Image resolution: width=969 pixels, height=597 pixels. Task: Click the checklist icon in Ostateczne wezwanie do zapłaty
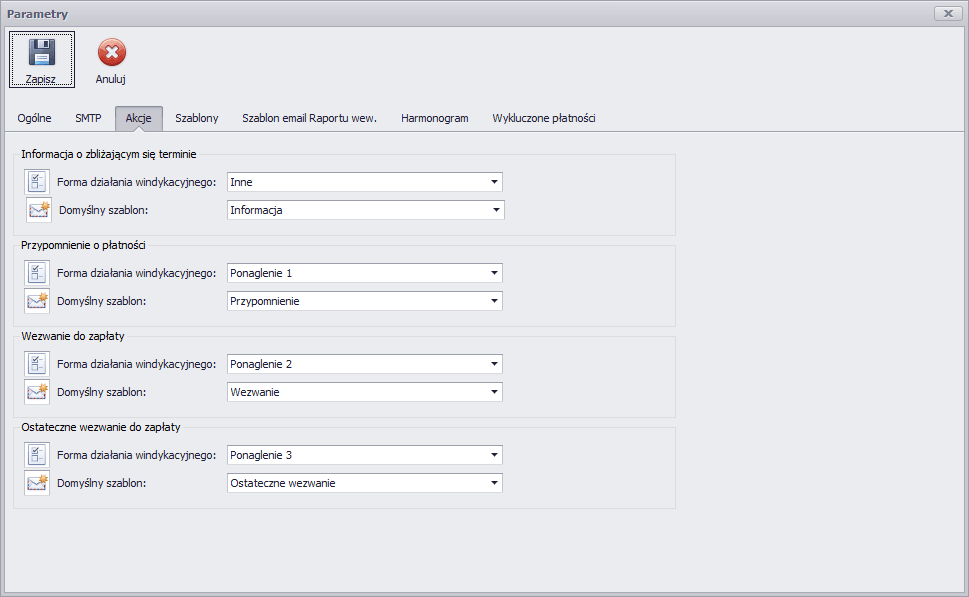pyautogui.click(x=37, y=455)
